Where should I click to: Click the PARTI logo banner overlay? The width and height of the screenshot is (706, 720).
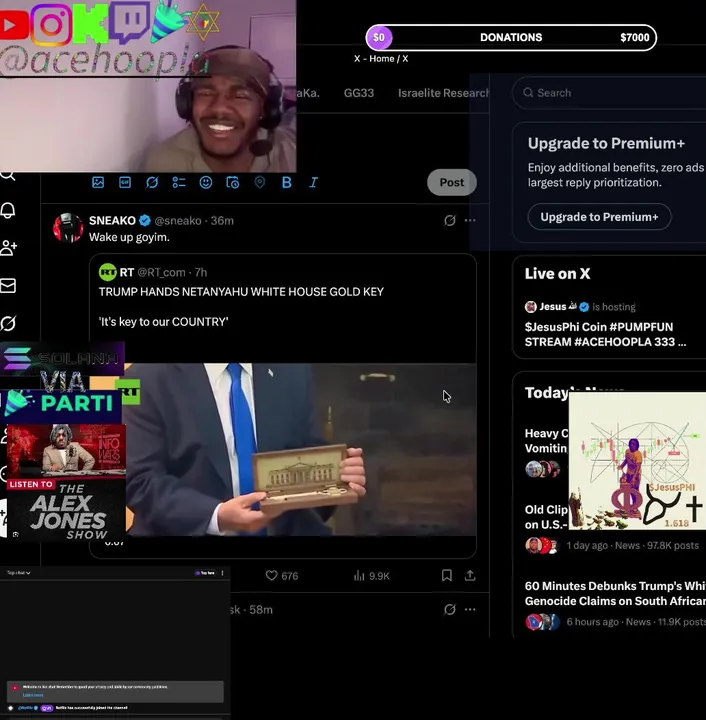pos(61,404)
